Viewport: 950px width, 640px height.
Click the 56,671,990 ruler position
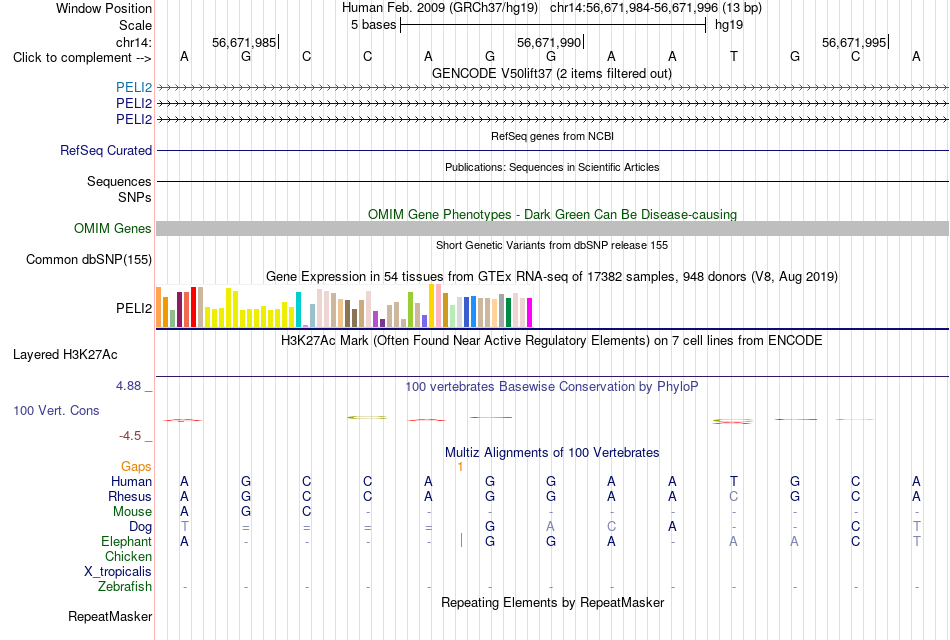[549, 42]
